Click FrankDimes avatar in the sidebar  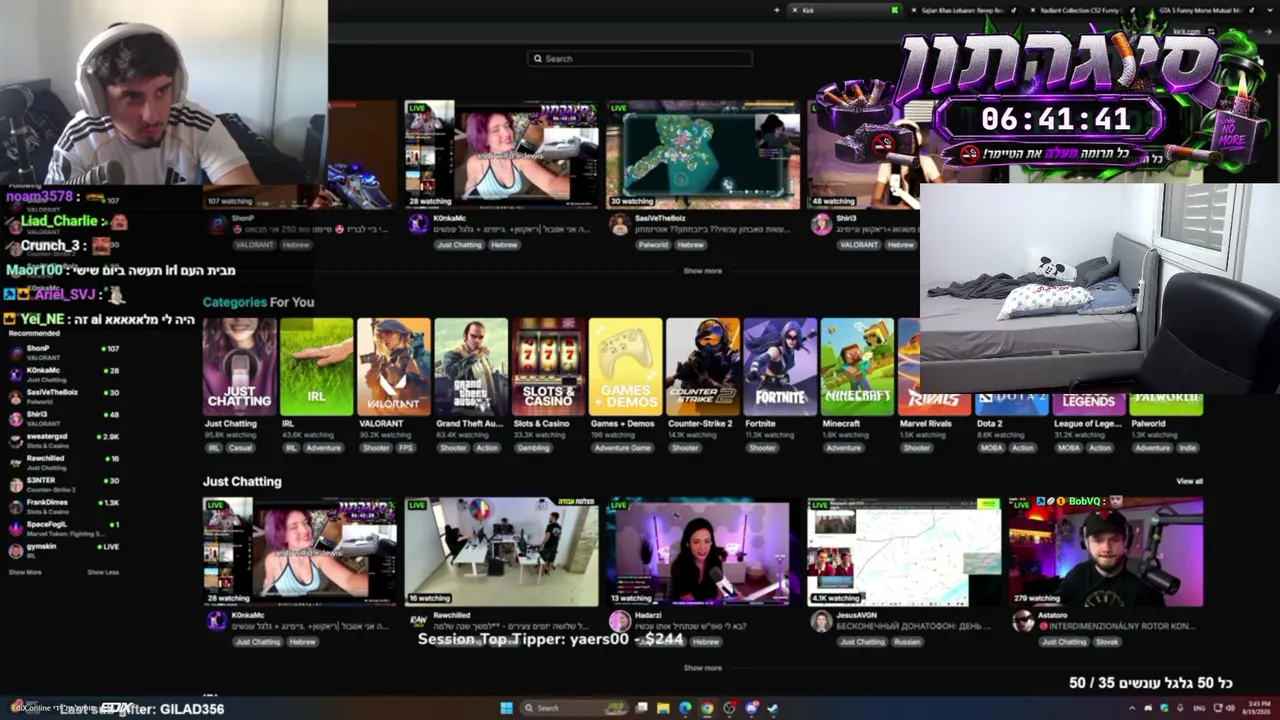pos(16,506)
